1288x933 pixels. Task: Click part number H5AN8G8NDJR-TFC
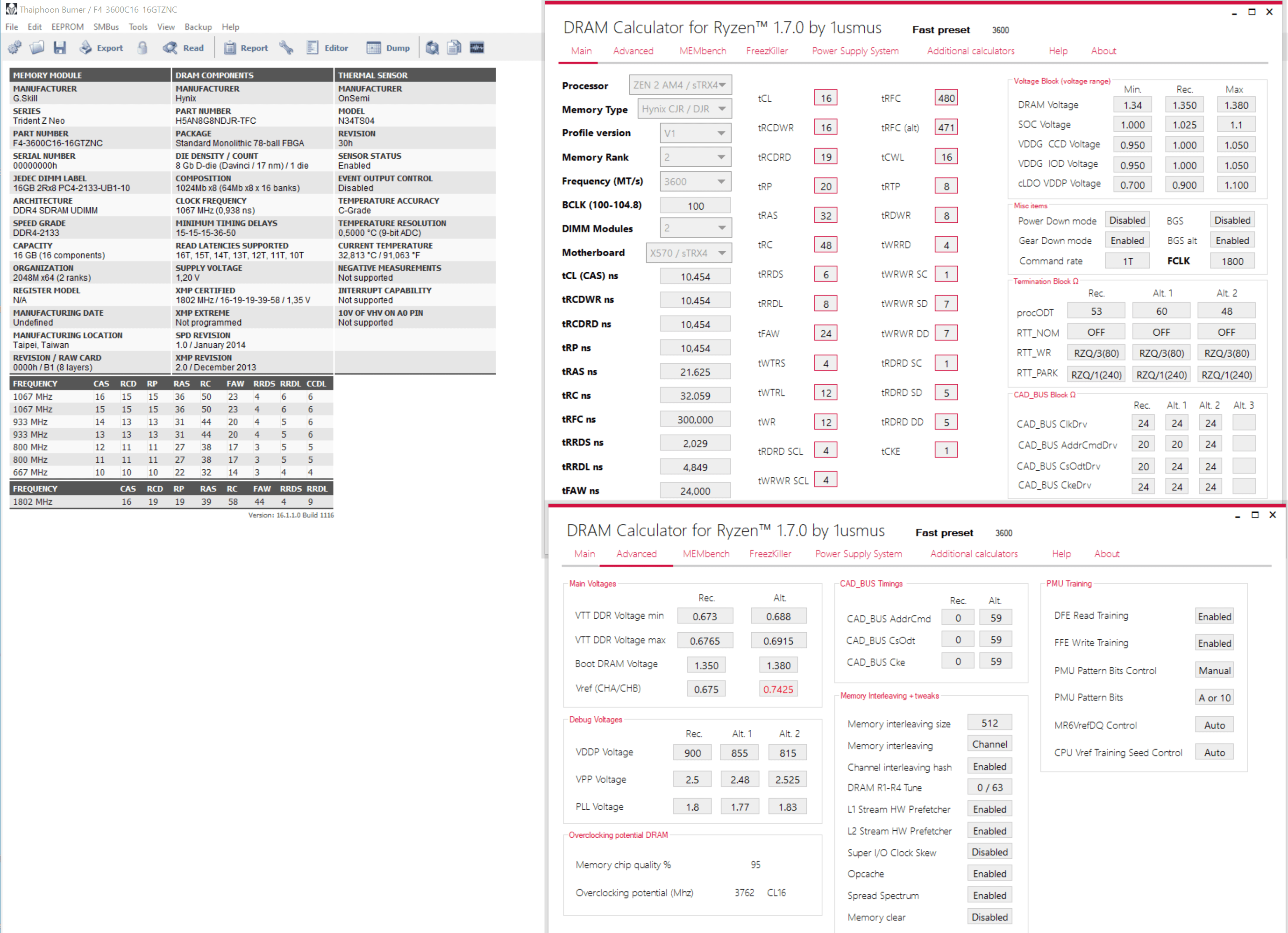coord(215,121)
